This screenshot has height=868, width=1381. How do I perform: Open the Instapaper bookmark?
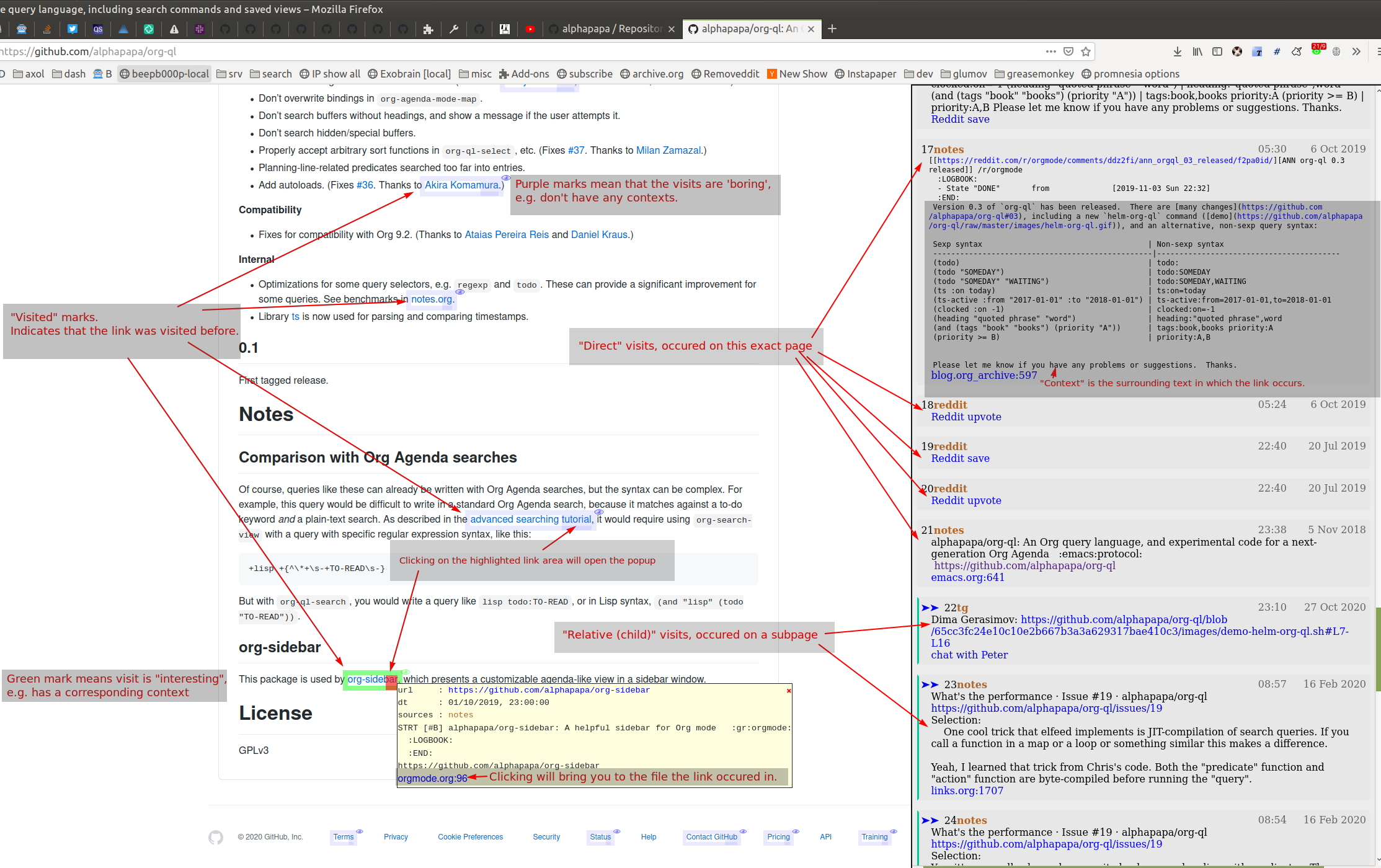tap(866, 74)
